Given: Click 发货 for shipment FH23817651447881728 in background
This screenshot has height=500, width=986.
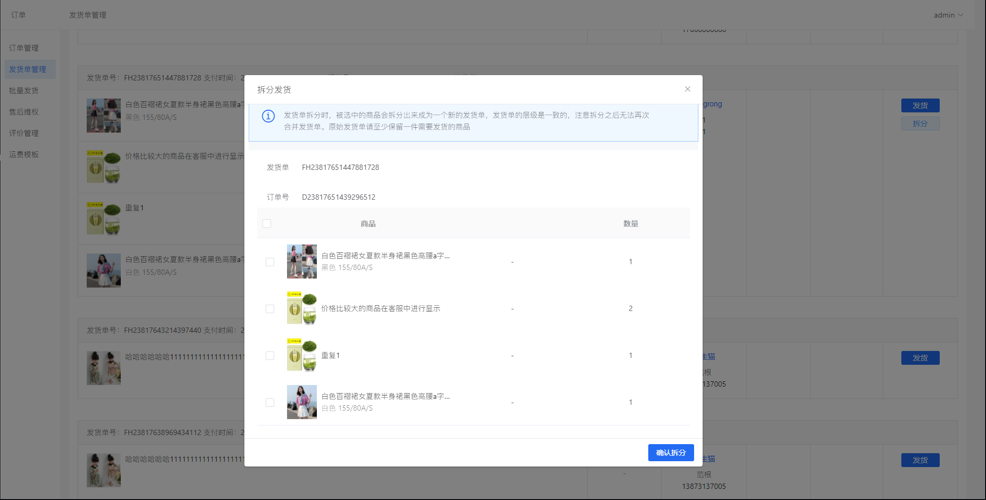Looking at the screenshot, I should click(x=920, y=106).
